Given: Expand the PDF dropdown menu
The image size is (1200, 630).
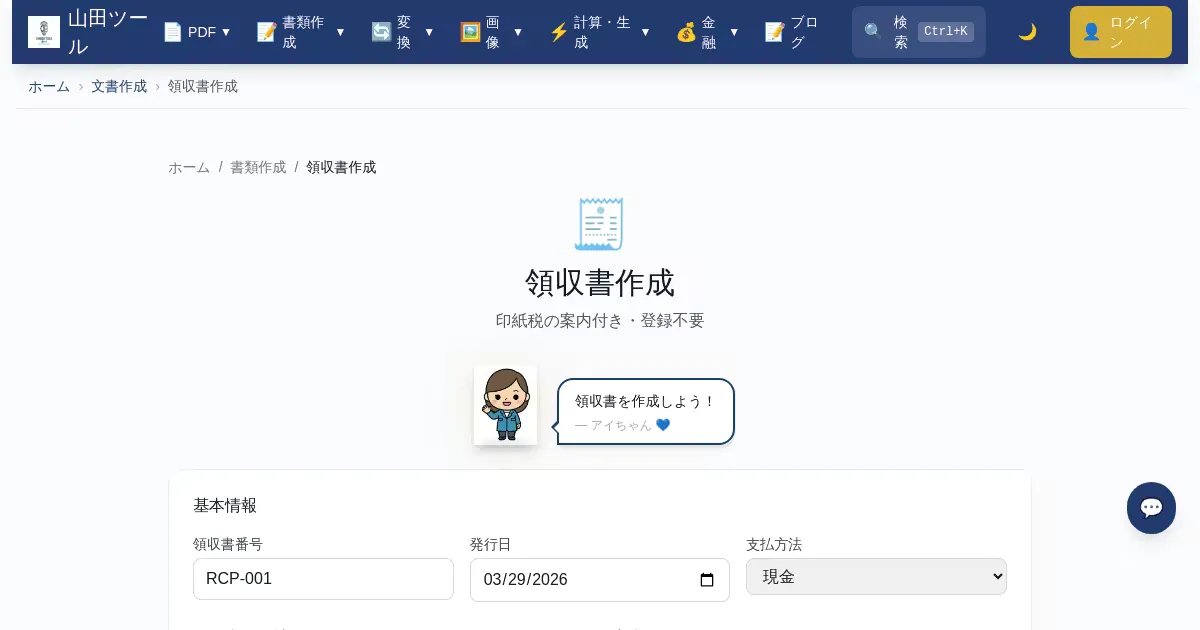Looking at the screenshot, I should click(197, 32).
